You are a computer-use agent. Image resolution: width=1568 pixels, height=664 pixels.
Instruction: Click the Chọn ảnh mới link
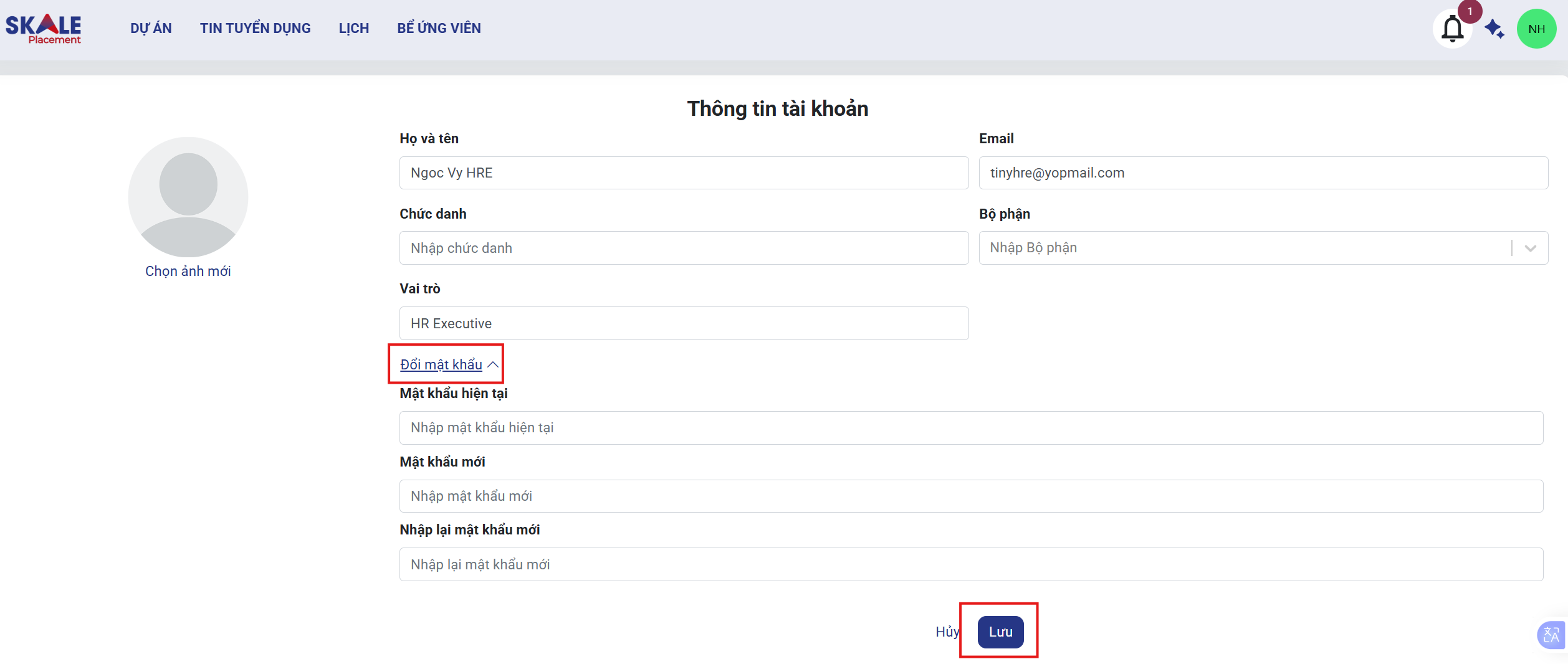click(188, 271)
